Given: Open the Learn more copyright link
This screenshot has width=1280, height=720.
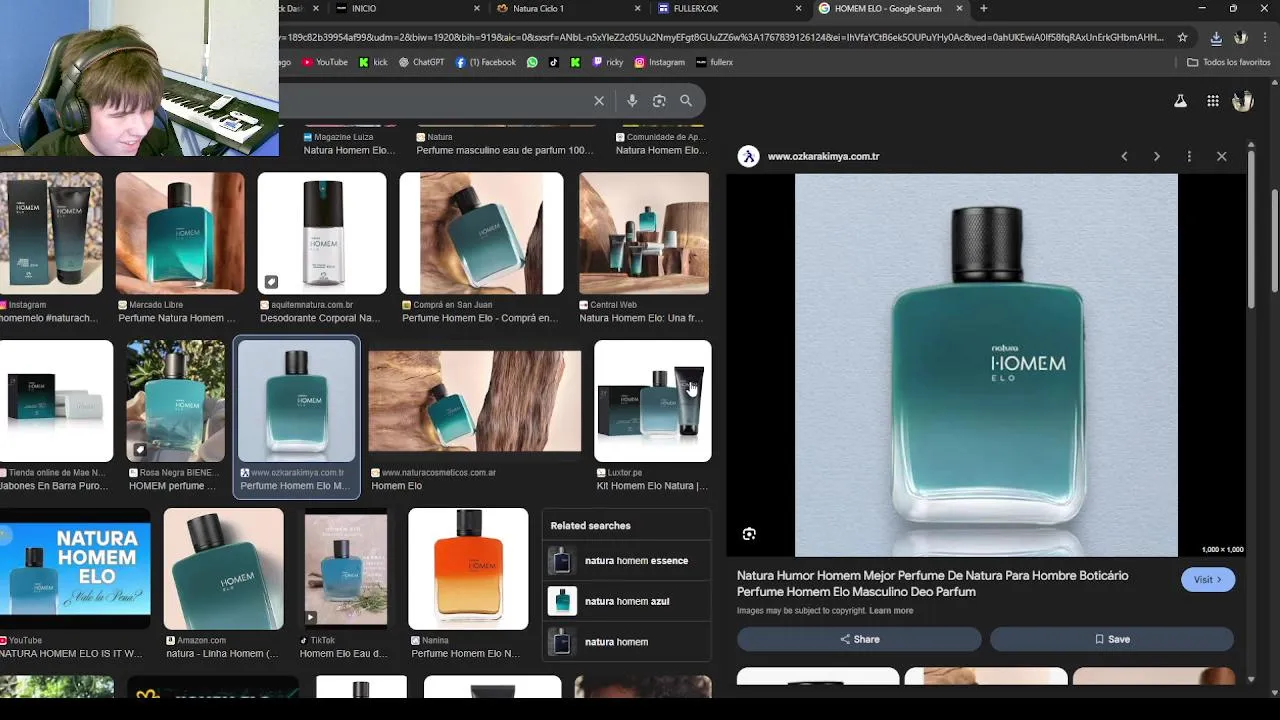Looking at the screenshot, I should [891, 611].
